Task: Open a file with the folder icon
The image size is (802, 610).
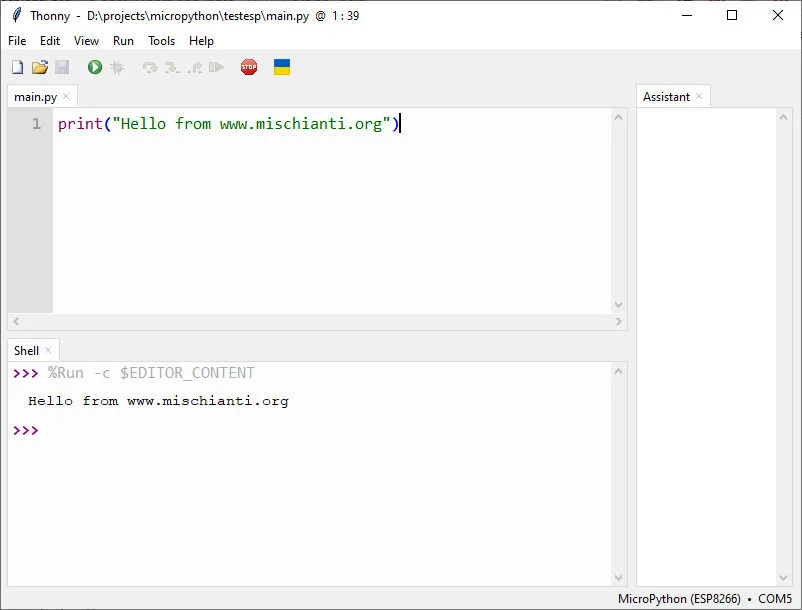Action: point(40,67)
